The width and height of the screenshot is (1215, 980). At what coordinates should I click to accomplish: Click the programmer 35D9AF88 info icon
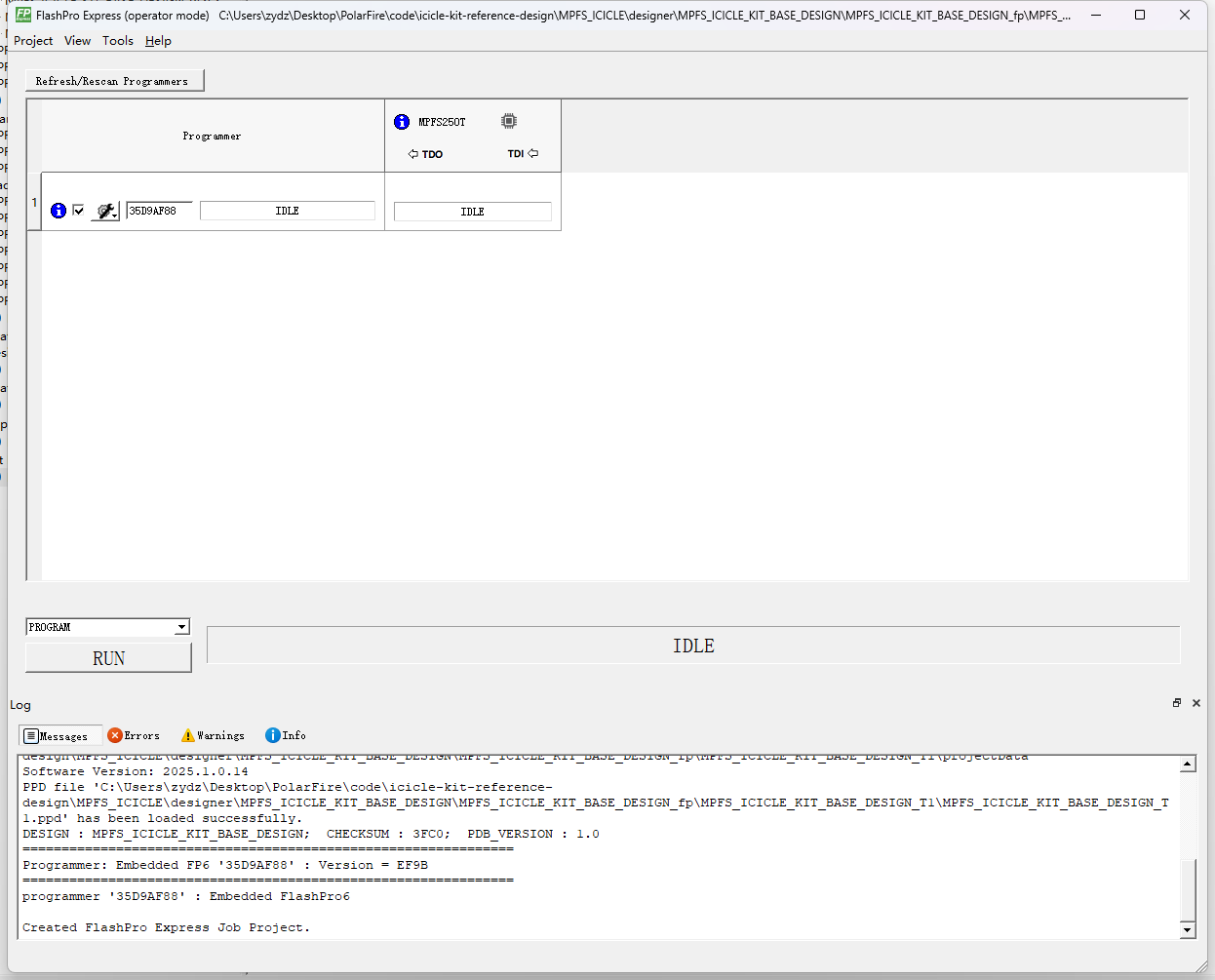59,211
